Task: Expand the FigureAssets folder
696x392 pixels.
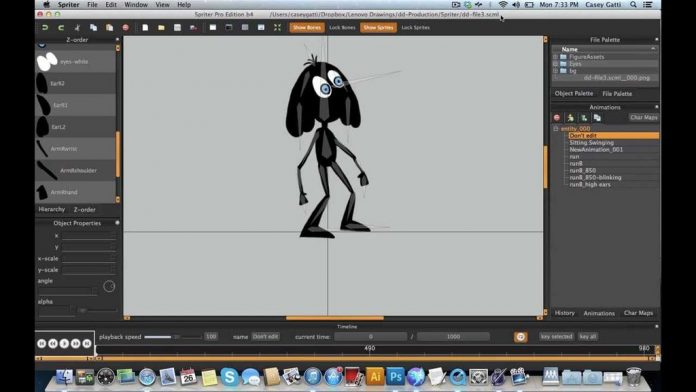Action: [555, 57]
